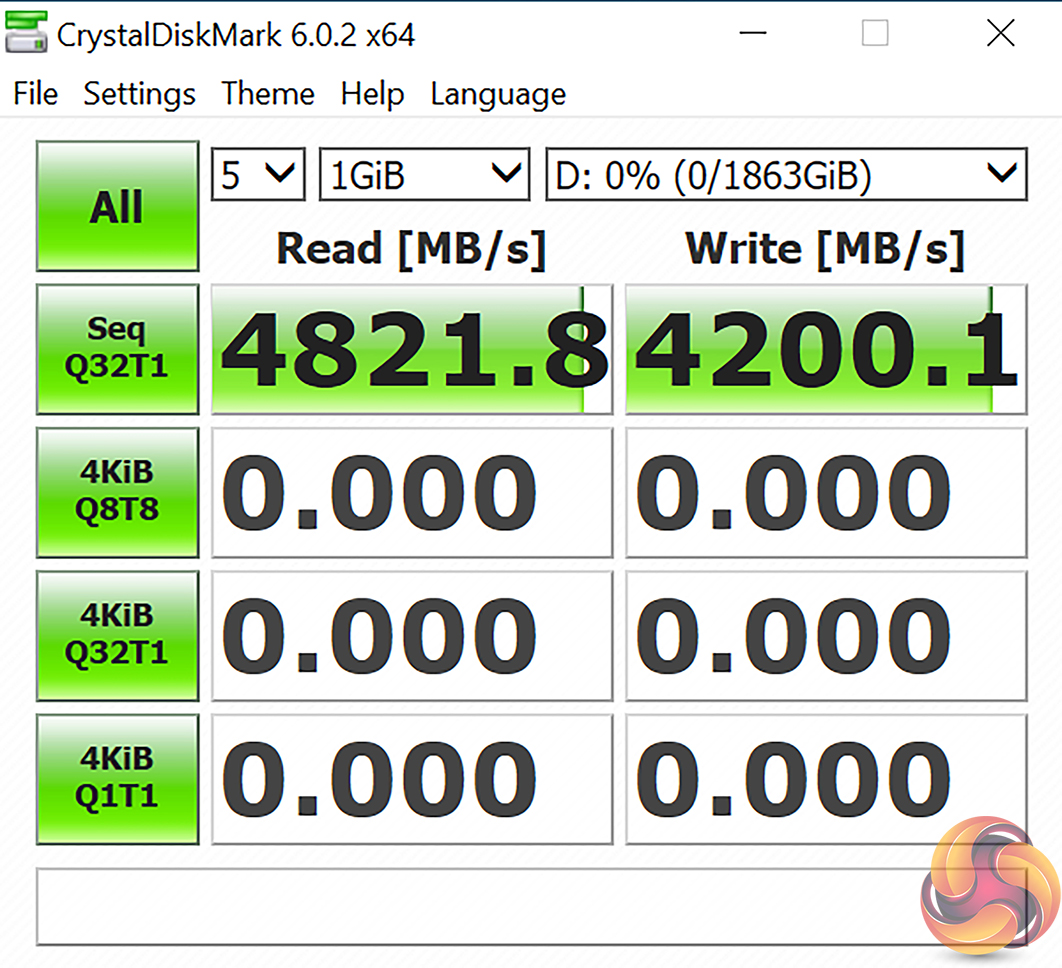Image resolution: width=1062 pixels, height=968 pixels.
Task: Click the Write [MB/s] column header
Action: coord(825,249)
